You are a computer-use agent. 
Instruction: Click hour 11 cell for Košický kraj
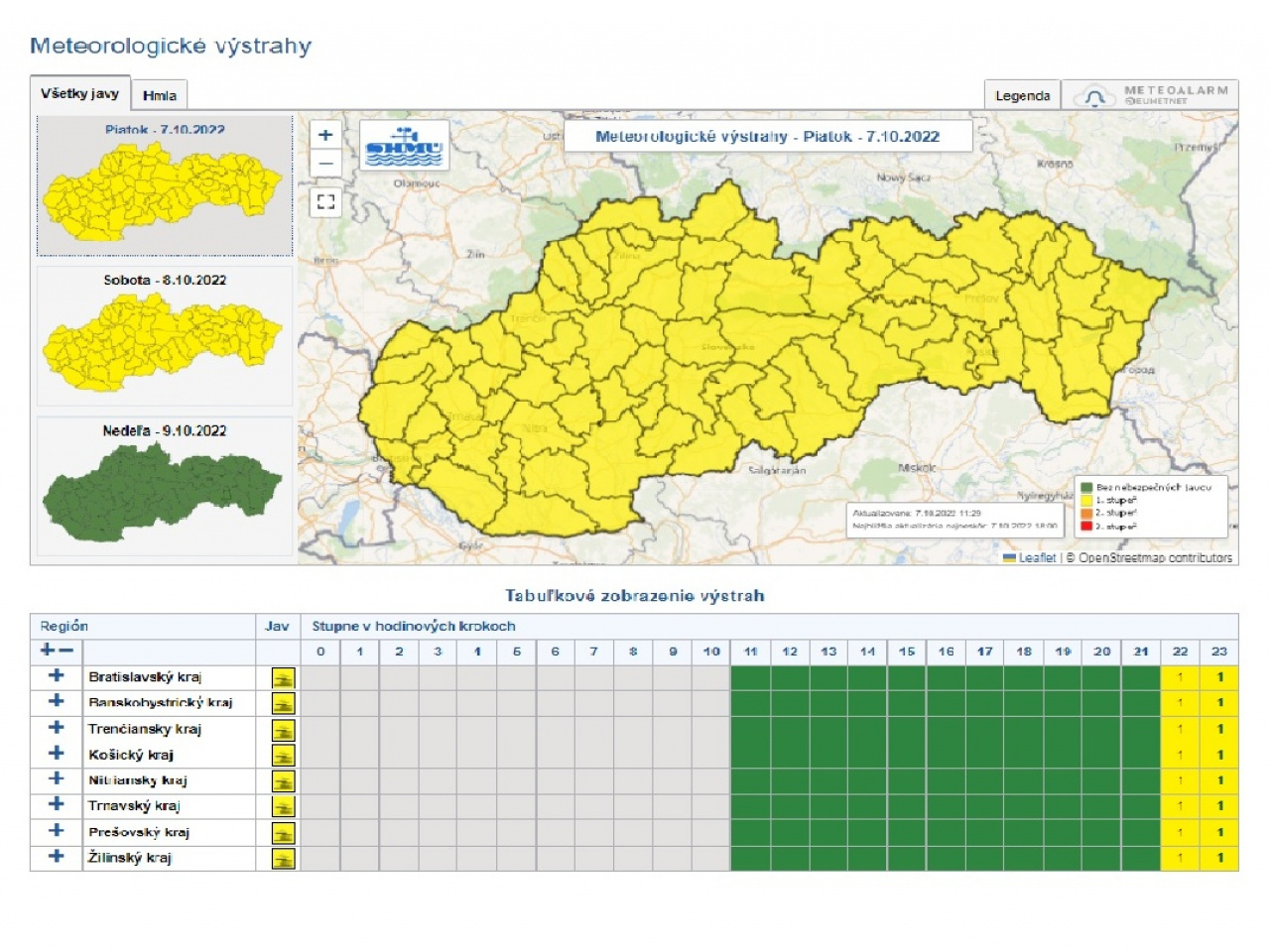750,756
